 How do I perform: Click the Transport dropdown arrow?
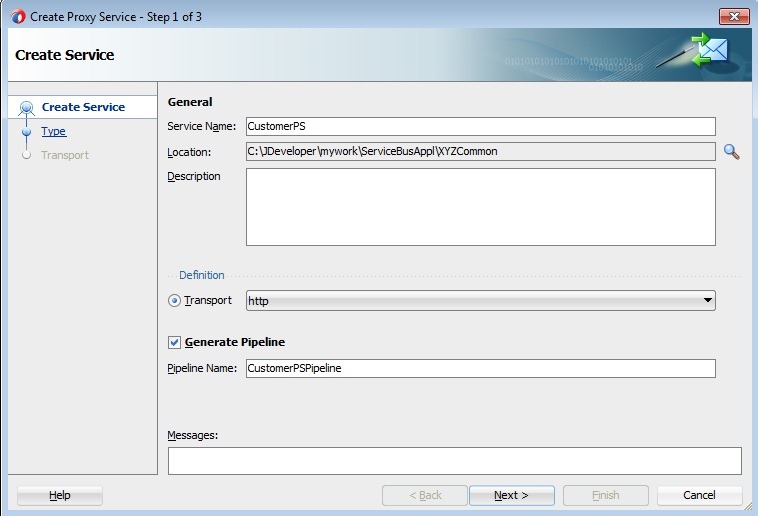coord(707,301)
